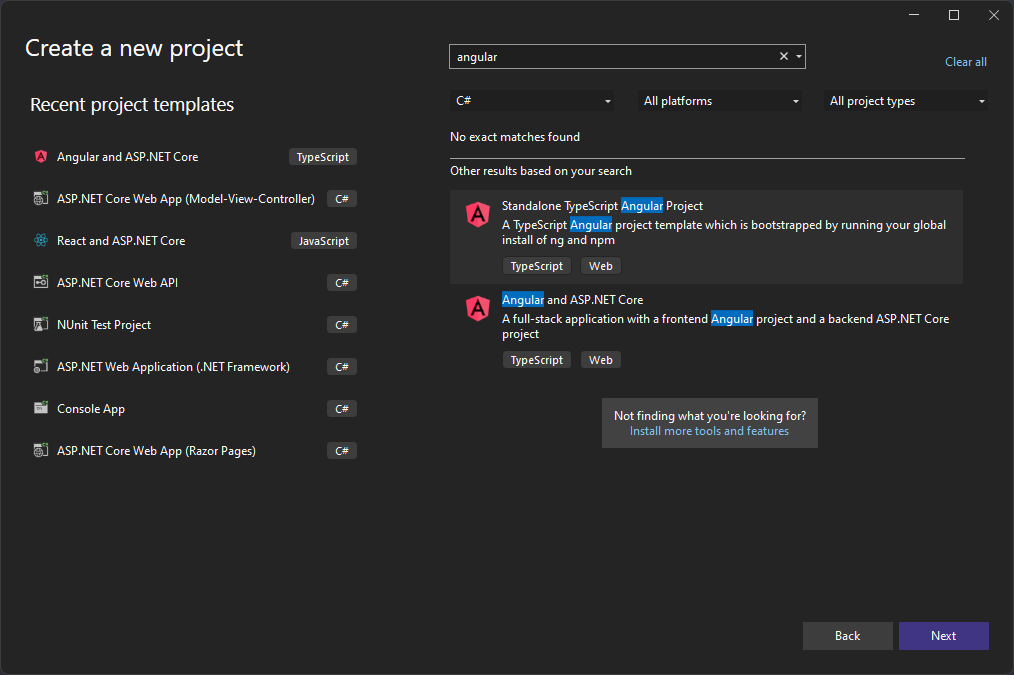
Task: Select the ASP.NET Core Web App (Razor Pages) icon
Action: pyautogui.click(x=40, y=450)
